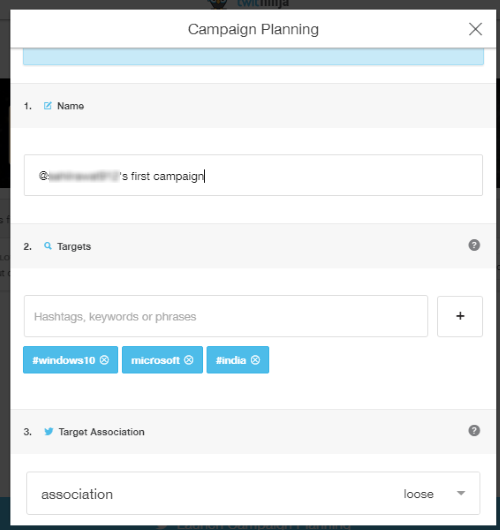500x530 pixels.
Task: Click the microsoft tag label
Action: tap(155, 360)
